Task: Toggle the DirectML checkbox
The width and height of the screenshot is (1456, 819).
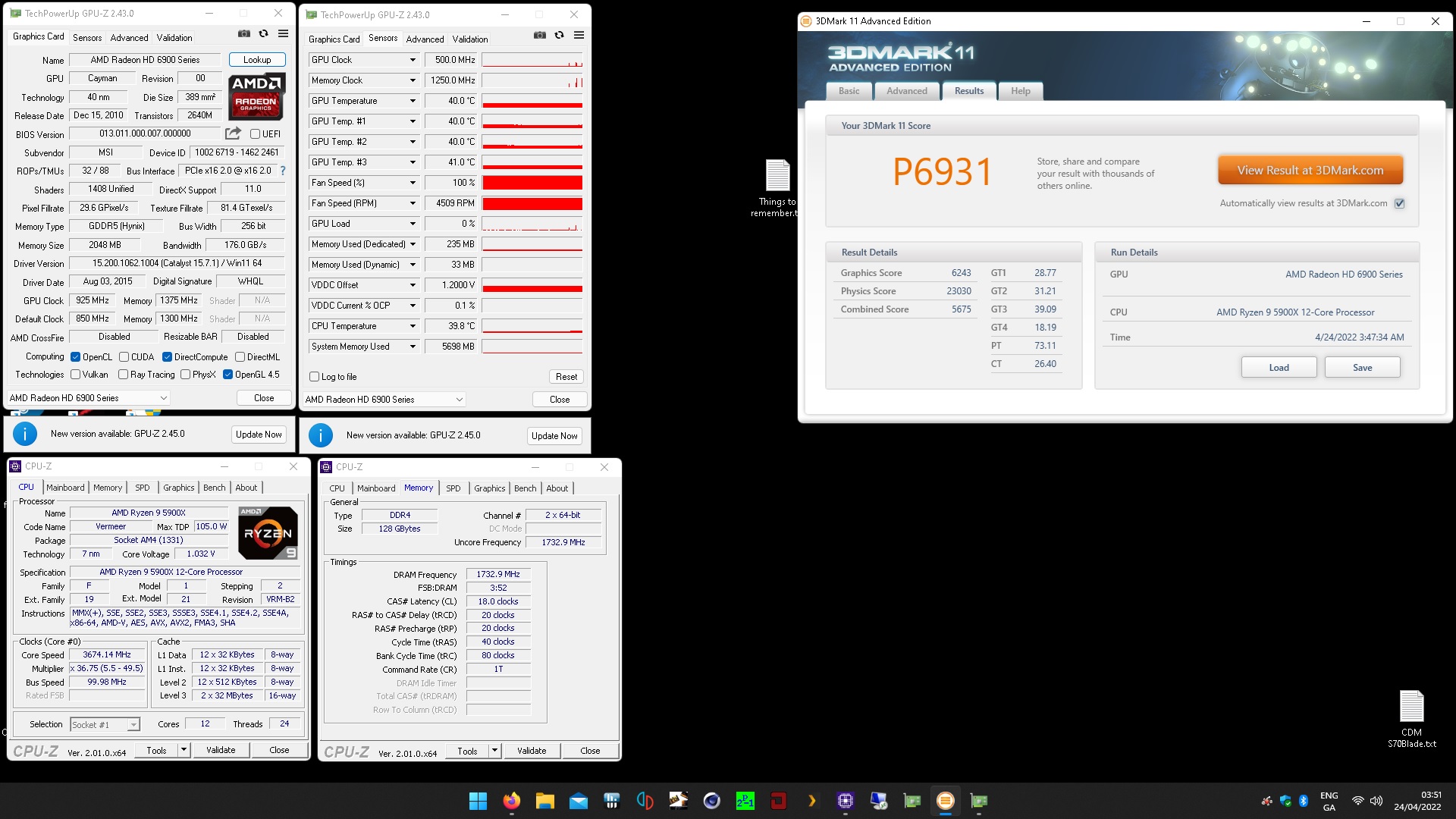Action: click(240, 357)
